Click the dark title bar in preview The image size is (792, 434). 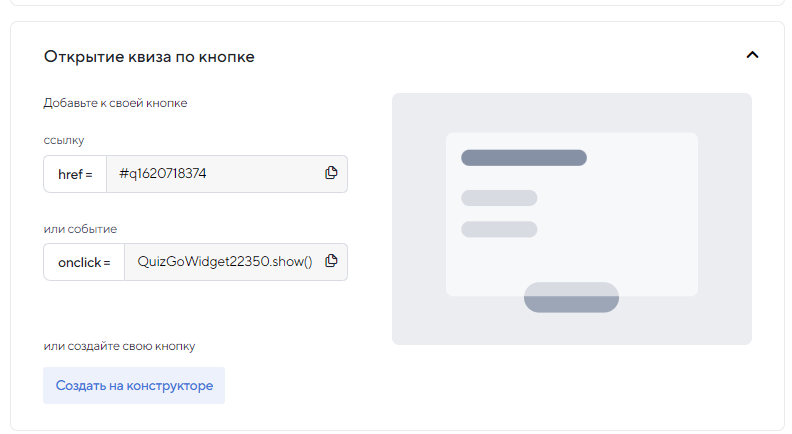(523, 158)
